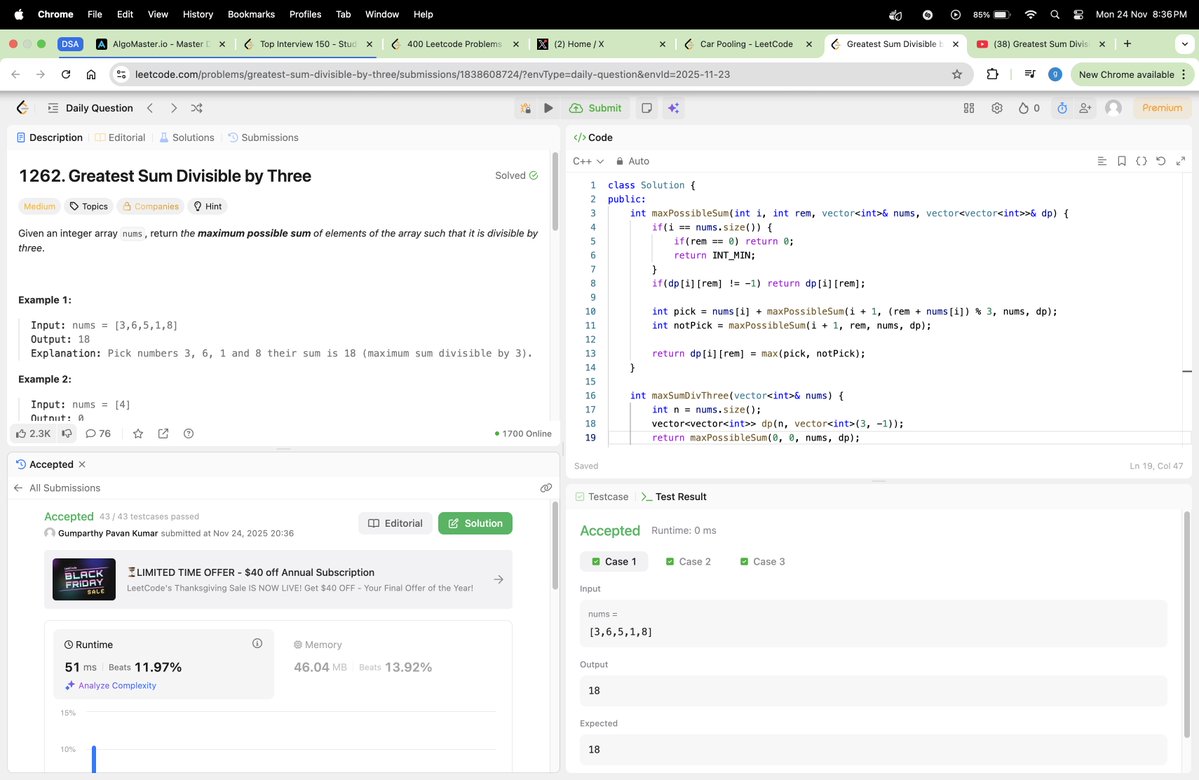Click the timer stopwatch icon
Viewport: 1199px width, 780px height.
pos(1061,108)
